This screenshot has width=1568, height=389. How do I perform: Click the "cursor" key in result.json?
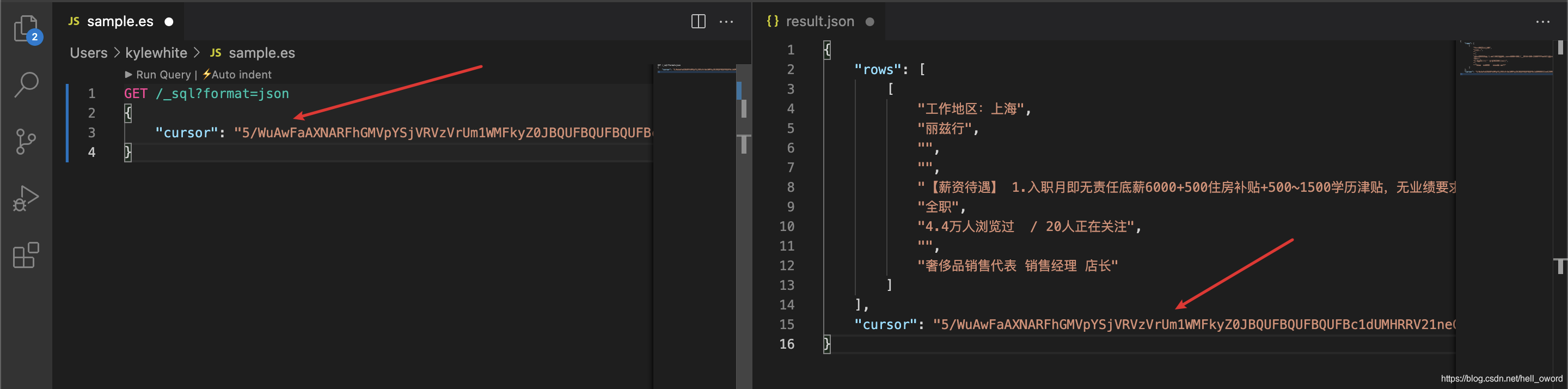pos(886,325)
